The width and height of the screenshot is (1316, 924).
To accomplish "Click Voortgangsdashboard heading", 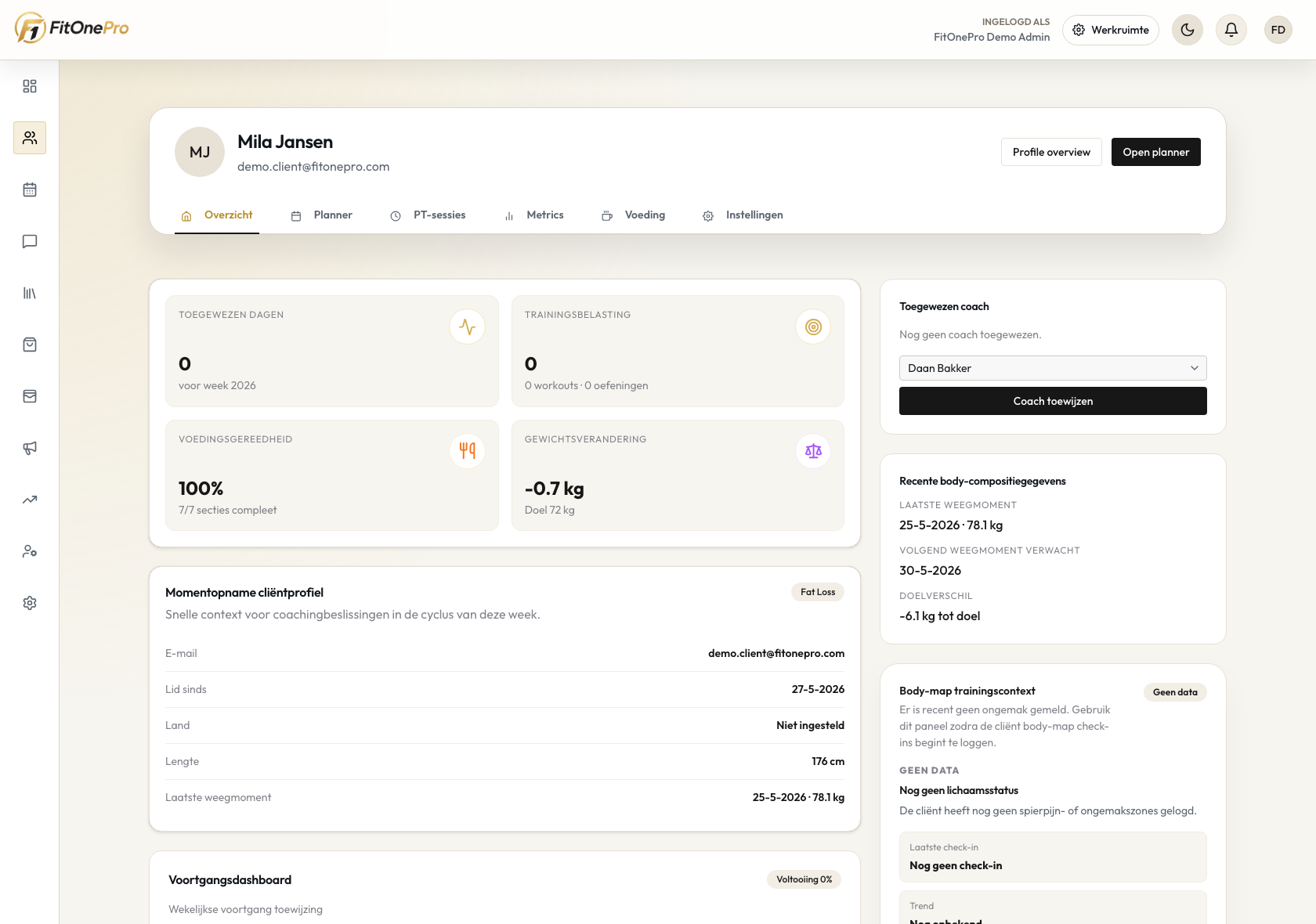I will [x=230, y=880].
